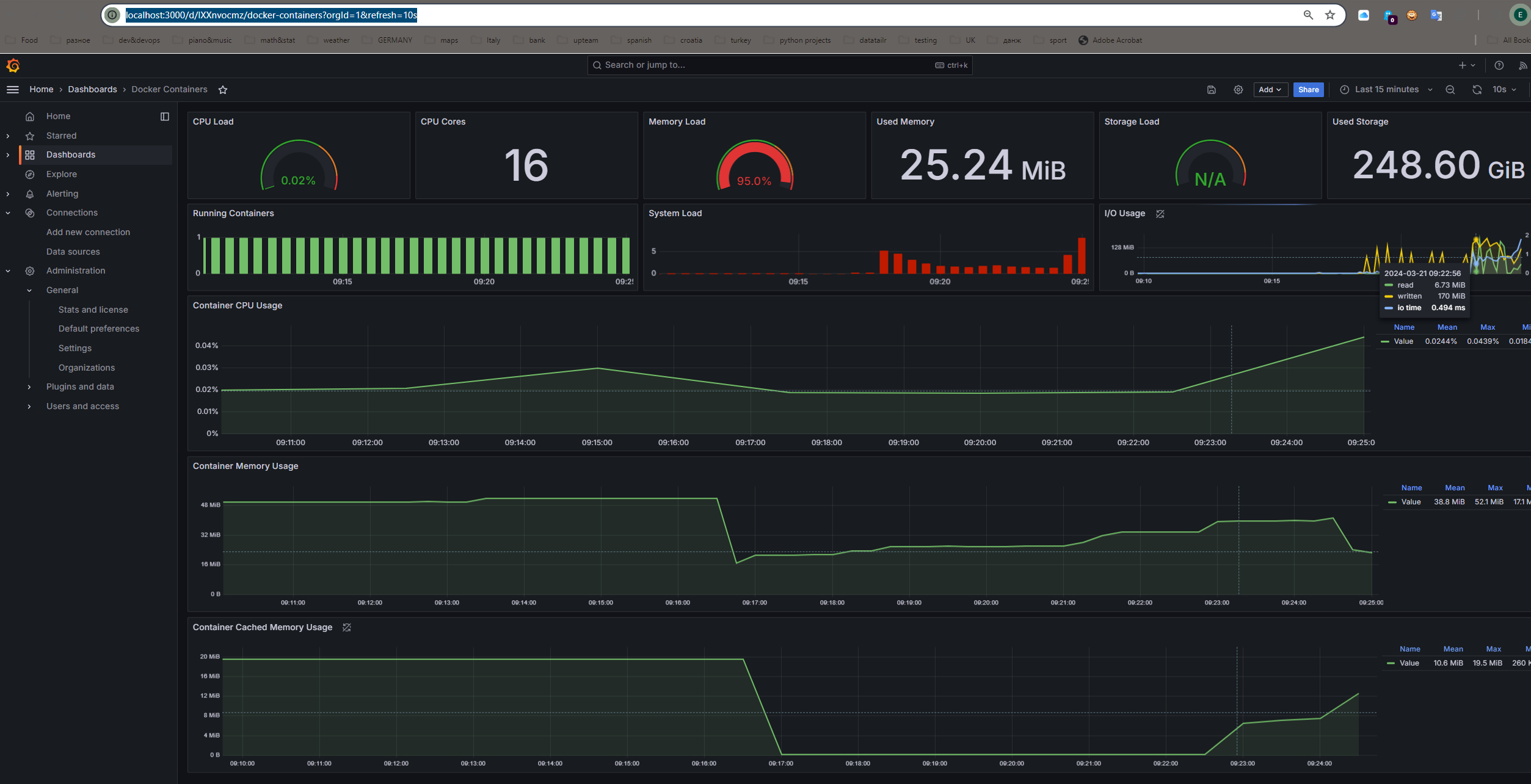Open dashboard settings gear icon
Screen dimensions: 1531x784
pyautogui.click(x=1238, y=90)
